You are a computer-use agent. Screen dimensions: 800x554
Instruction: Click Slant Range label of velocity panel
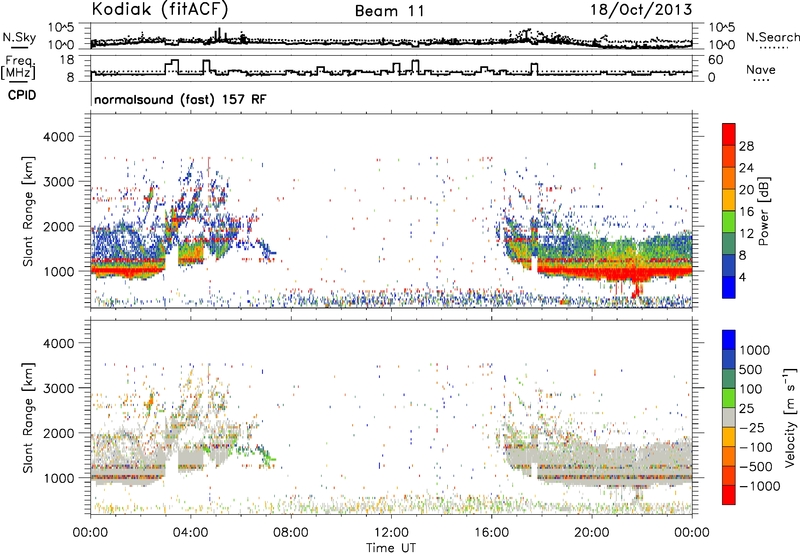point(28,417)
